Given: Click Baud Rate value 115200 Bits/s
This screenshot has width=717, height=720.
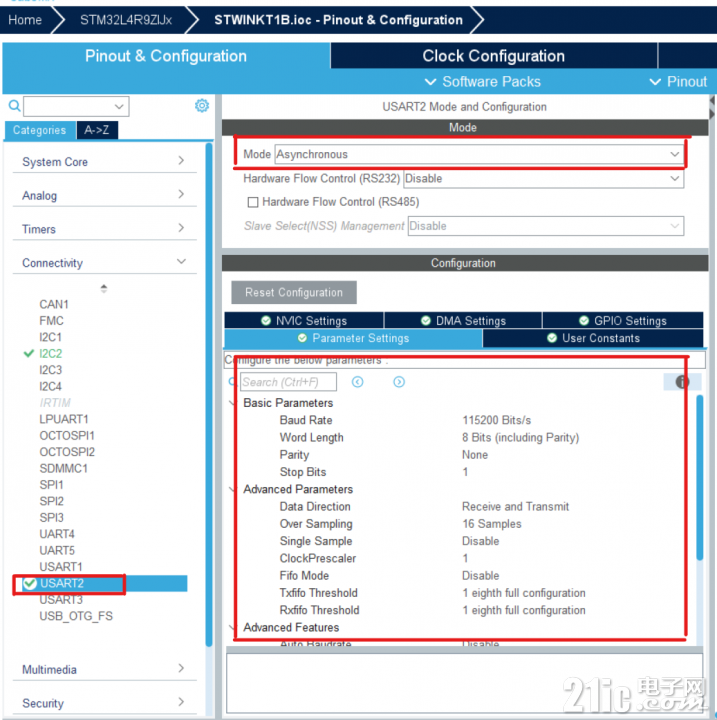Looking at the screenshot, I should 497,420.
